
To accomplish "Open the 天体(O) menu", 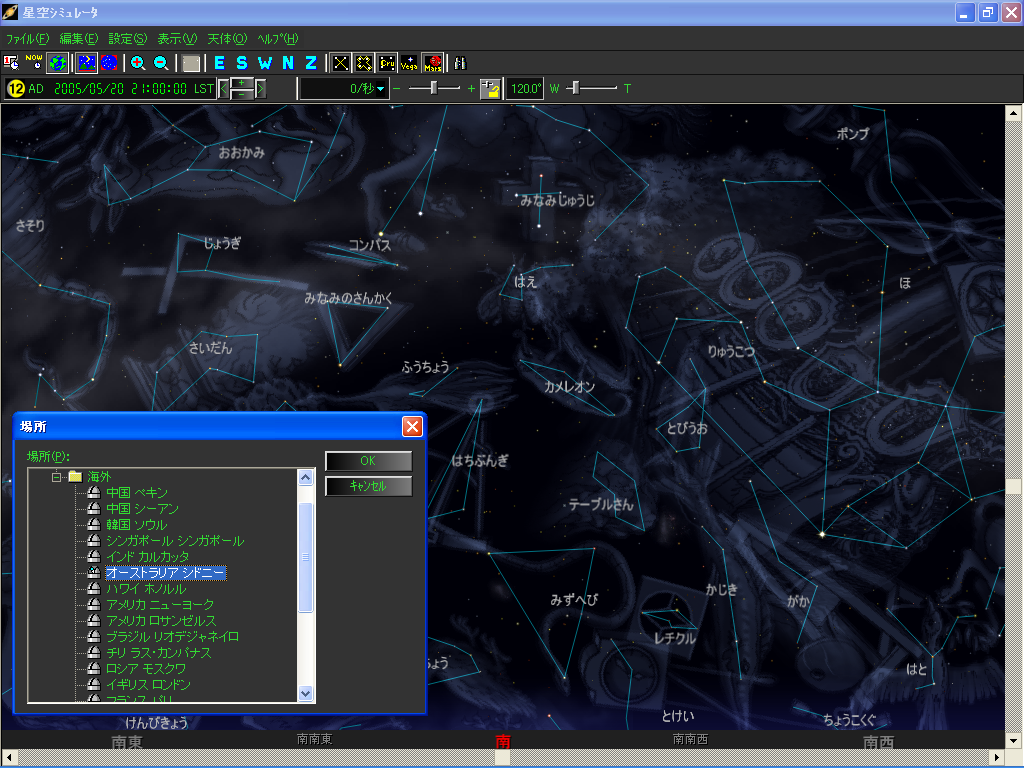I will coord(226,39).
